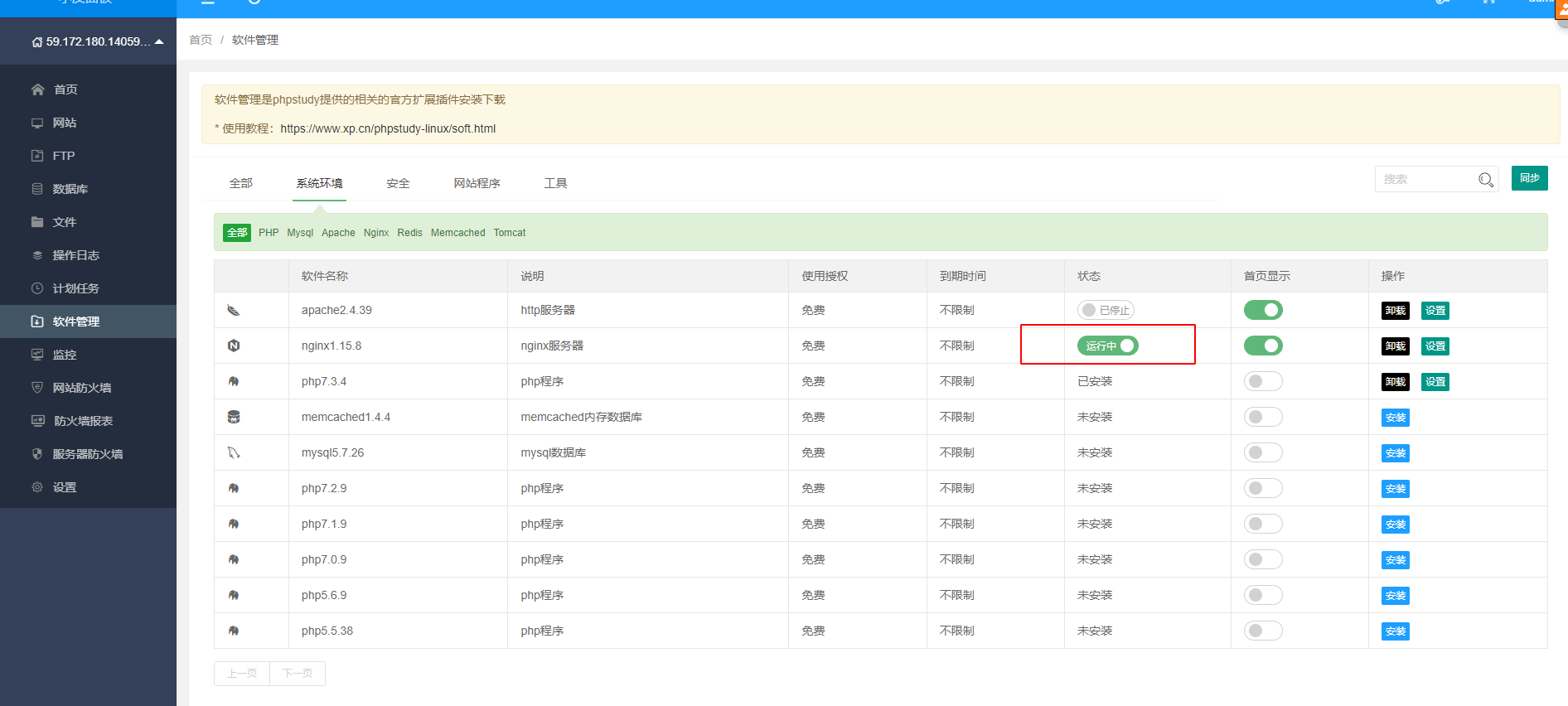Enable 首页显示 for php5.5.38
The width and height of the screenshot is (1568, 706).
point(1263,631)
